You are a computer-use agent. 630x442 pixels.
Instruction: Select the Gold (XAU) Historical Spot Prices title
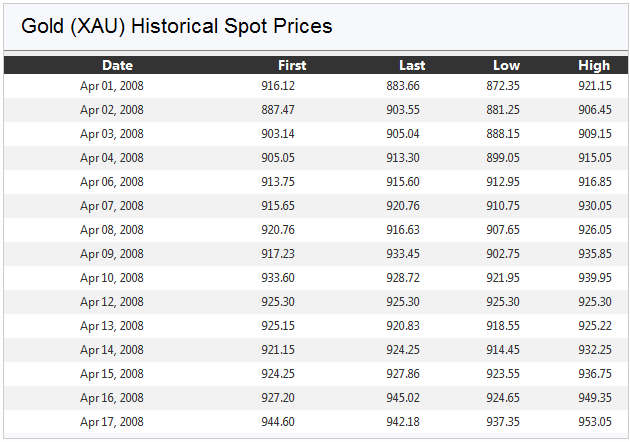tap(177, 26)
